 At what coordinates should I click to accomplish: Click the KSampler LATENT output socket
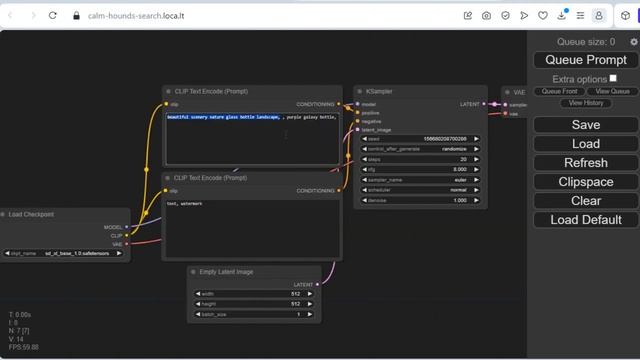tap(484, 104)
